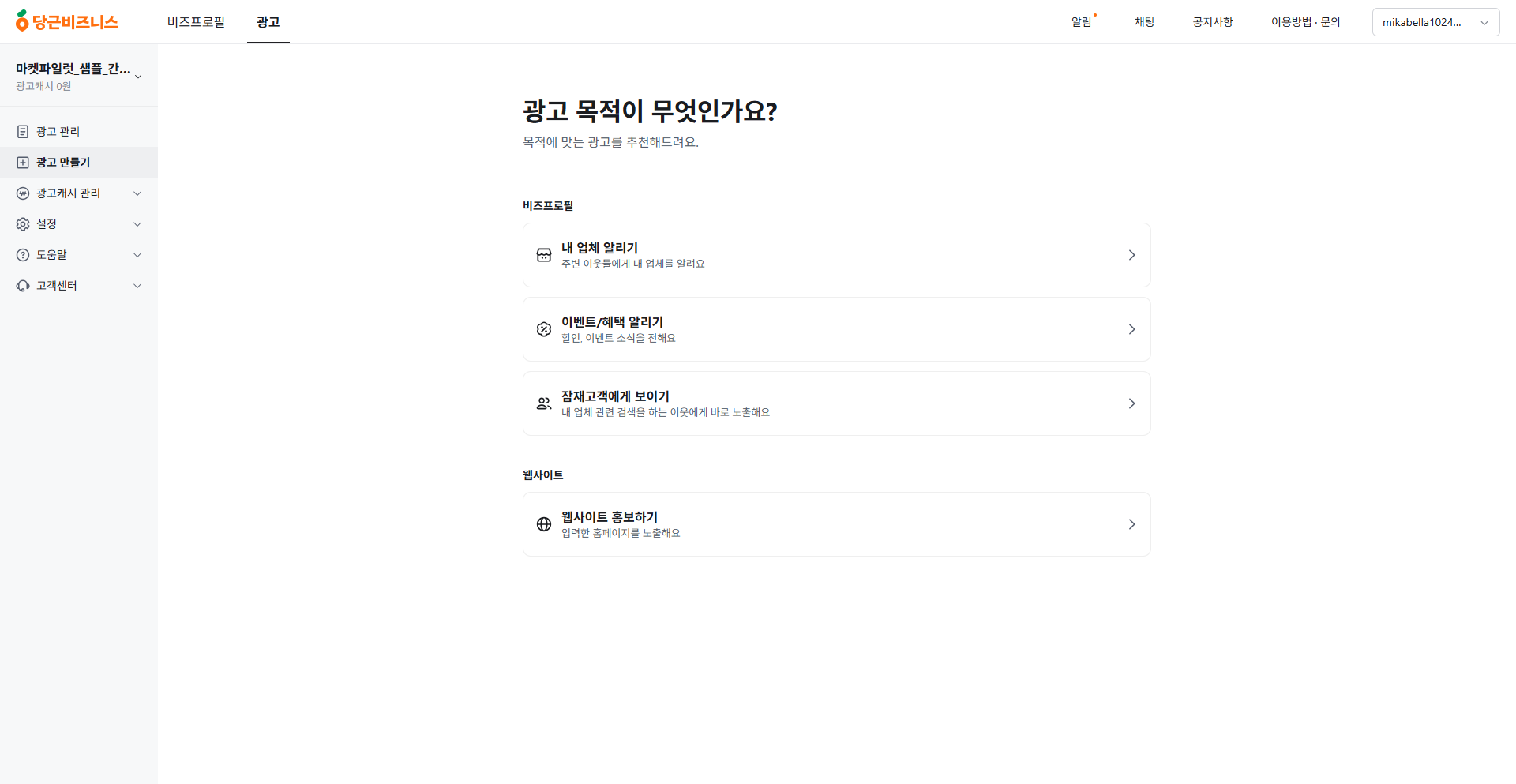Open 채팅 menu item
Viewport: 1516px width, 784px height.
tap(1144, 22)
